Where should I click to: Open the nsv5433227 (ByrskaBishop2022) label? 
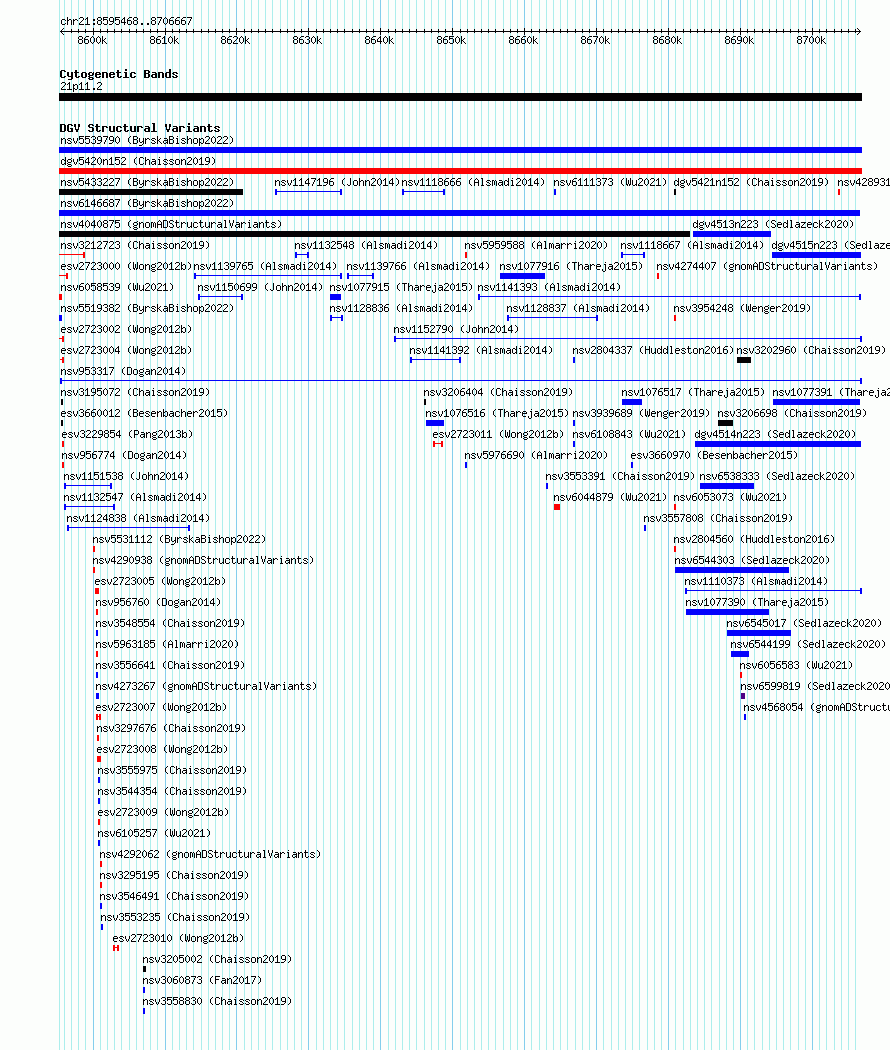147,182
